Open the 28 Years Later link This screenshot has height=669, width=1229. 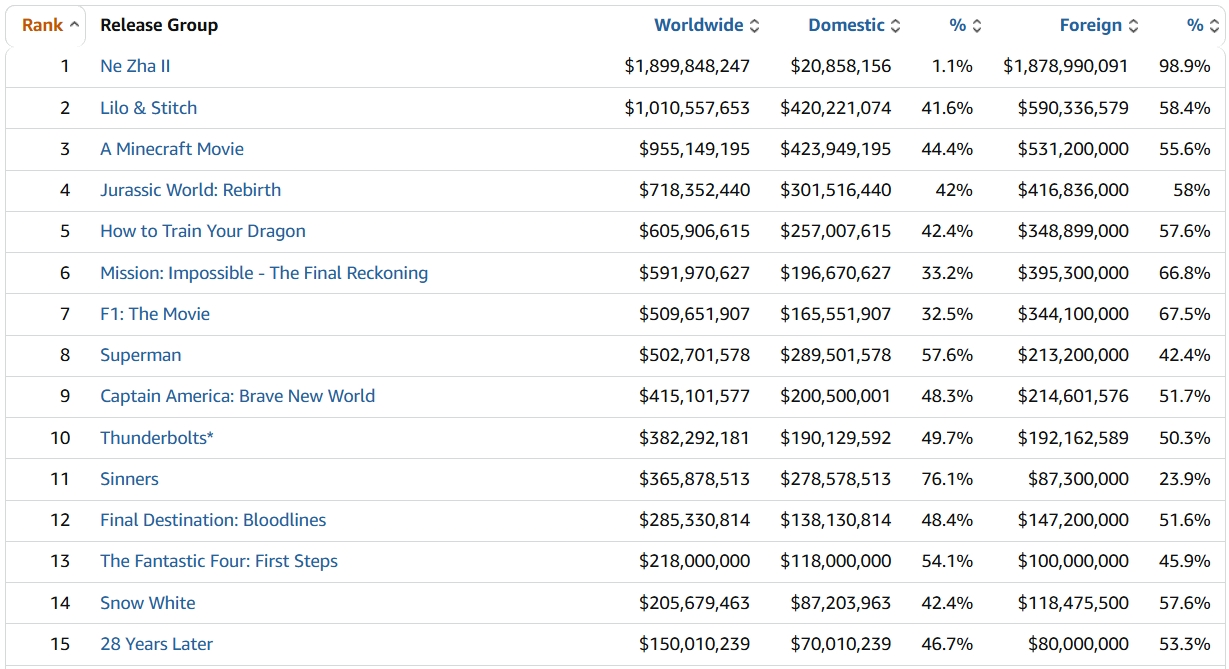[x=156, y=644]
